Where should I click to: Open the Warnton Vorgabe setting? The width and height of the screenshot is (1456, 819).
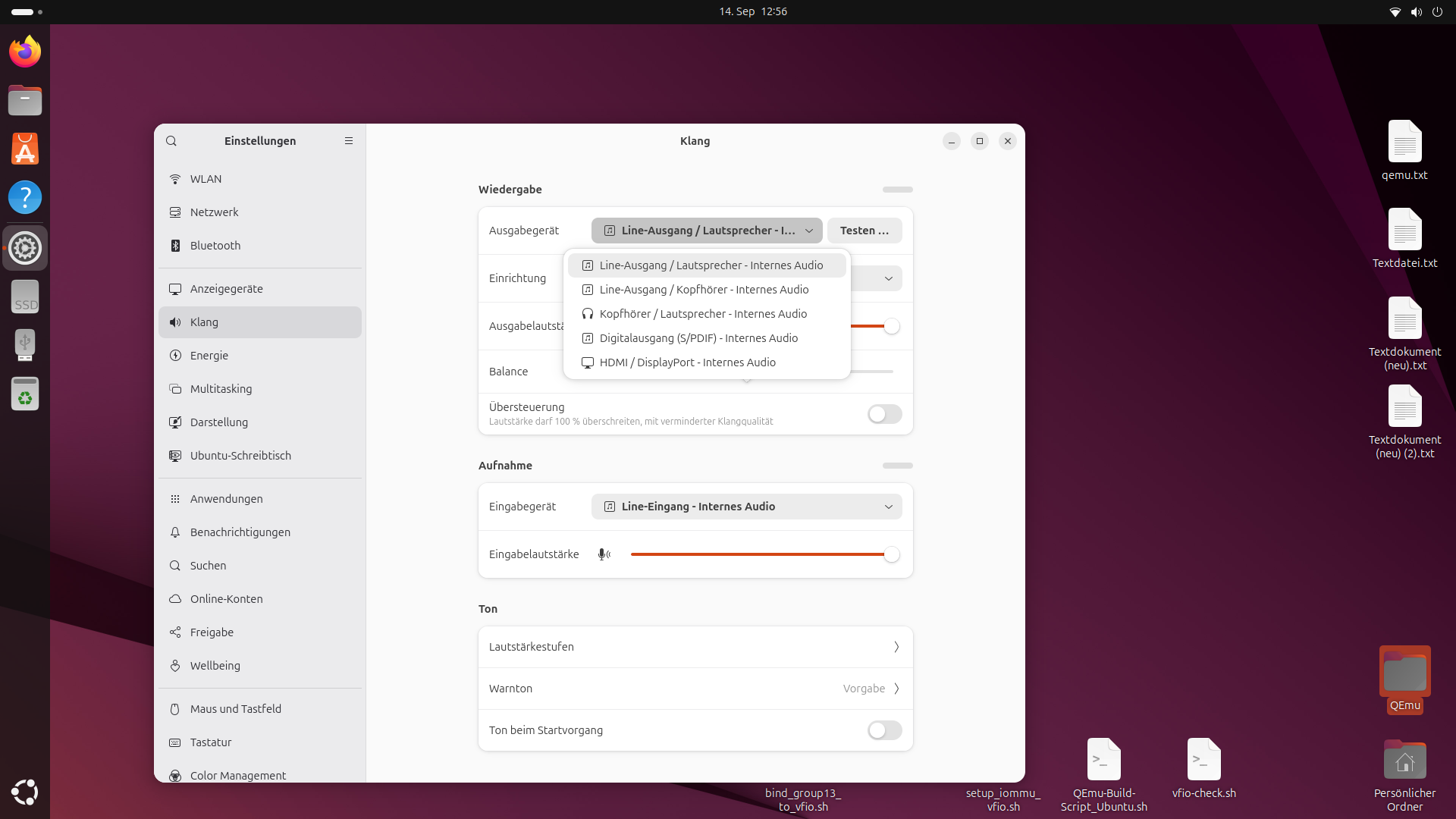[x=871, y=689]
